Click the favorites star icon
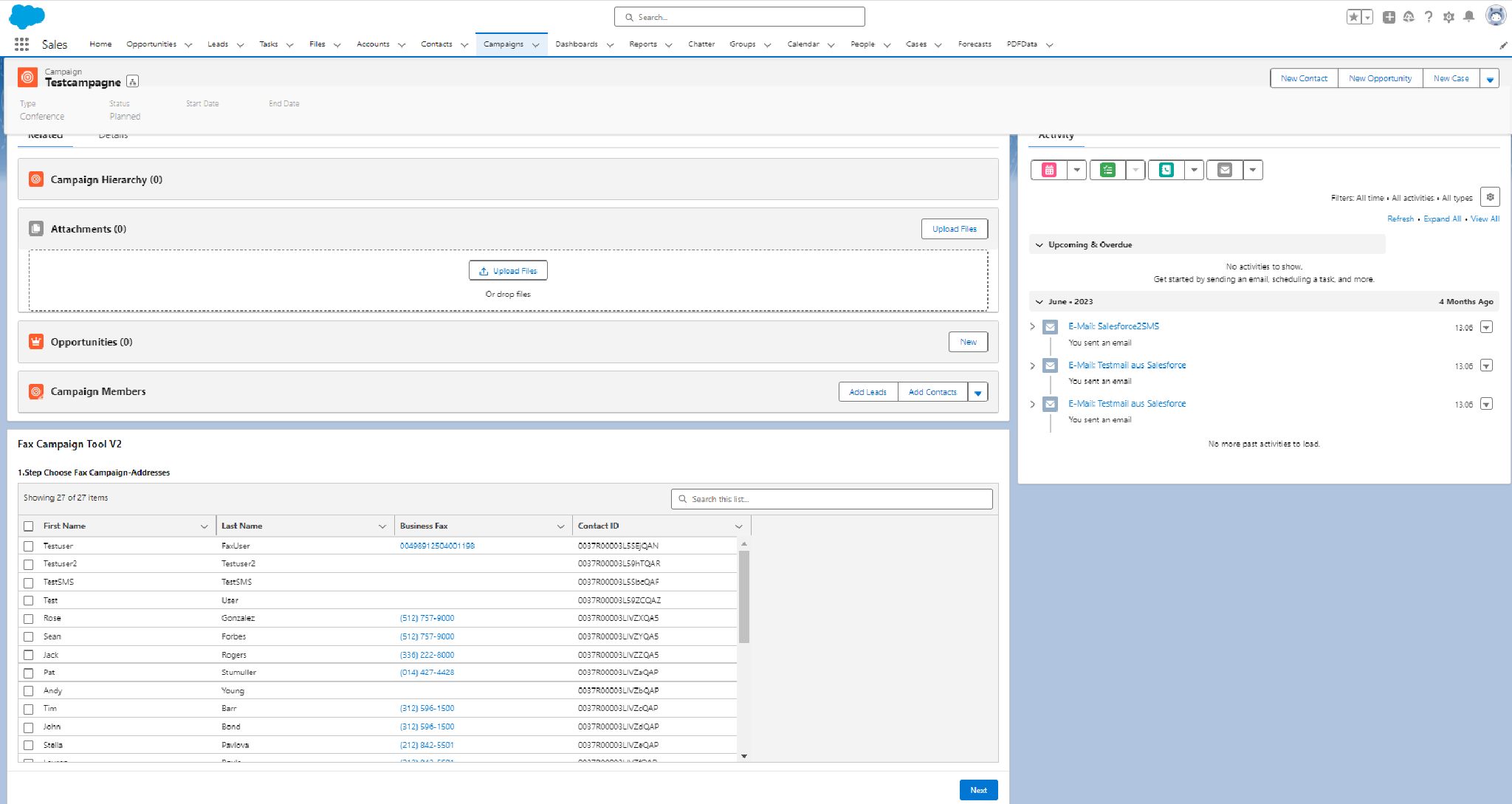This screenshot has width=1512, height=804. point(1353,17)
